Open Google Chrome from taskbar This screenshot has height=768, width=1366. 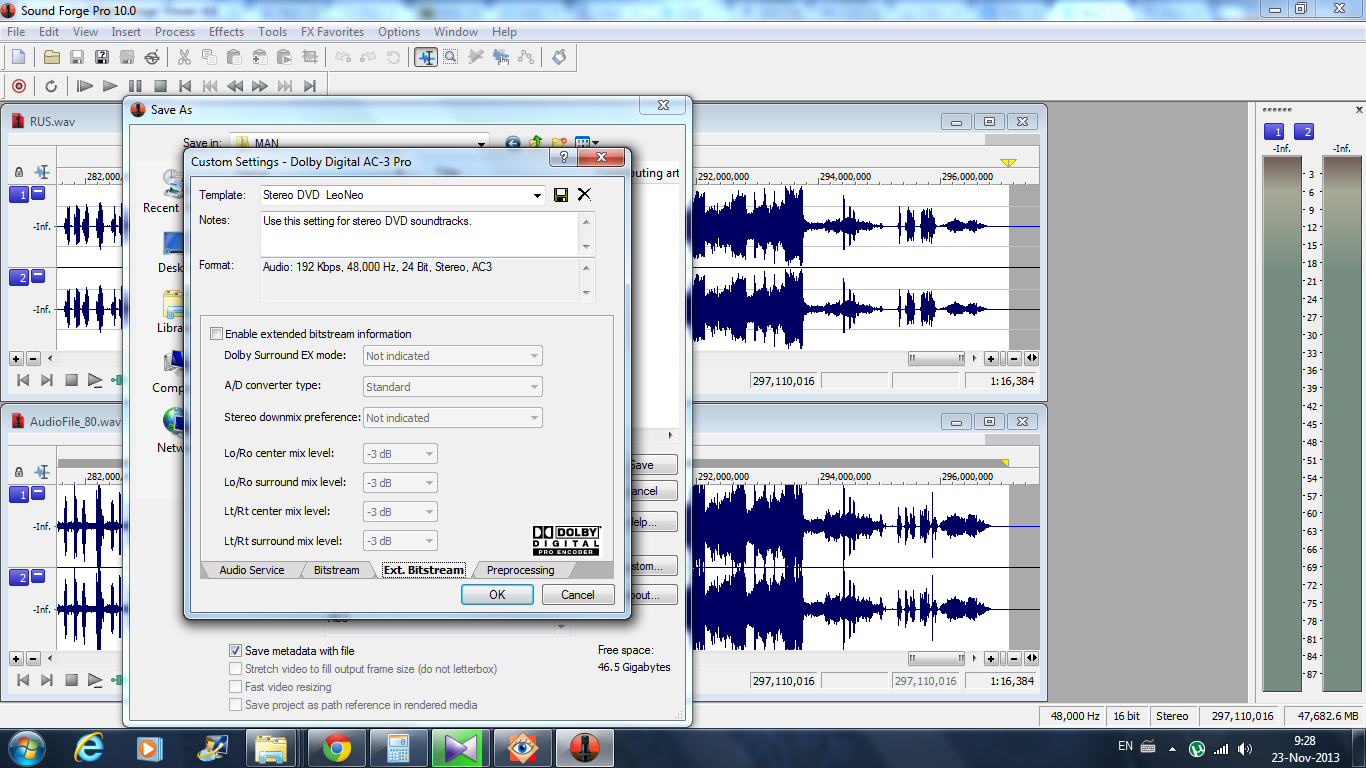coord(336,748)
